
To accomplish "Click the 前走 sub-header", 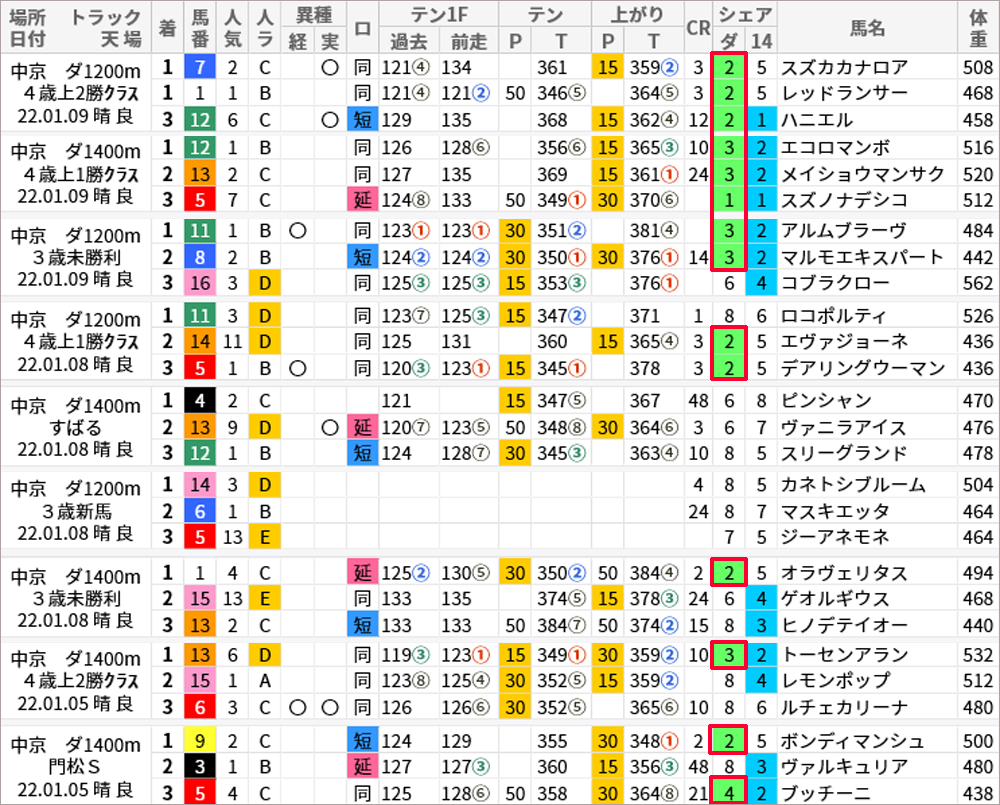I will coord(469,41).
